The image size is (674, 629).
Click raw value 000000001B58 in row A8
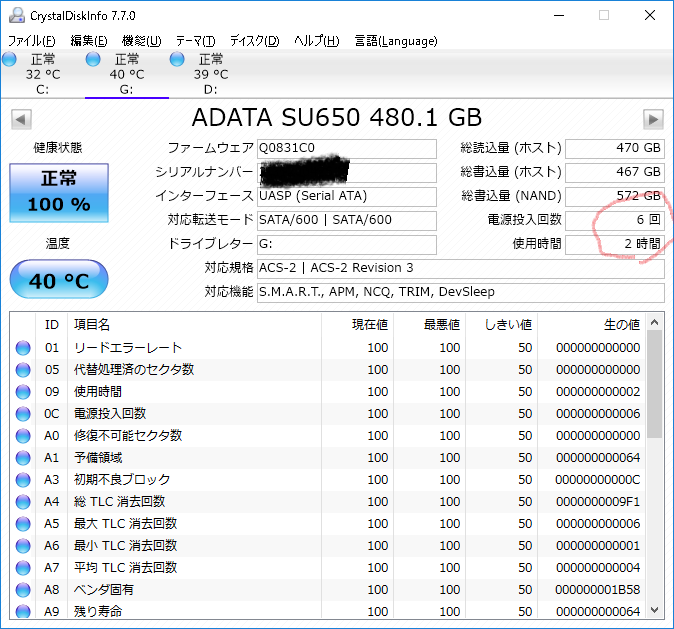tap(598, 590)
